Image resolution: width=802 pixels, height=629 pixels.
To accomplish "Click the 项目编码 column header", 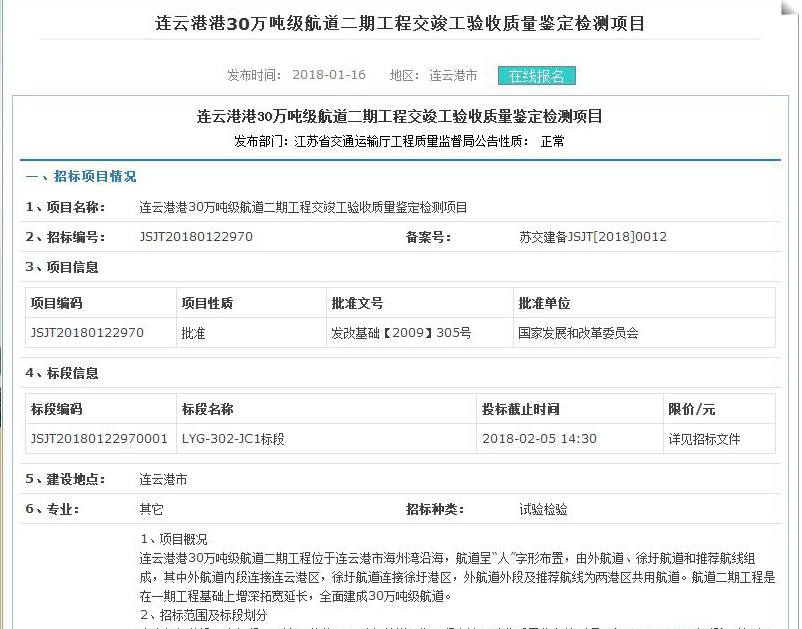I will pos(56,303).
